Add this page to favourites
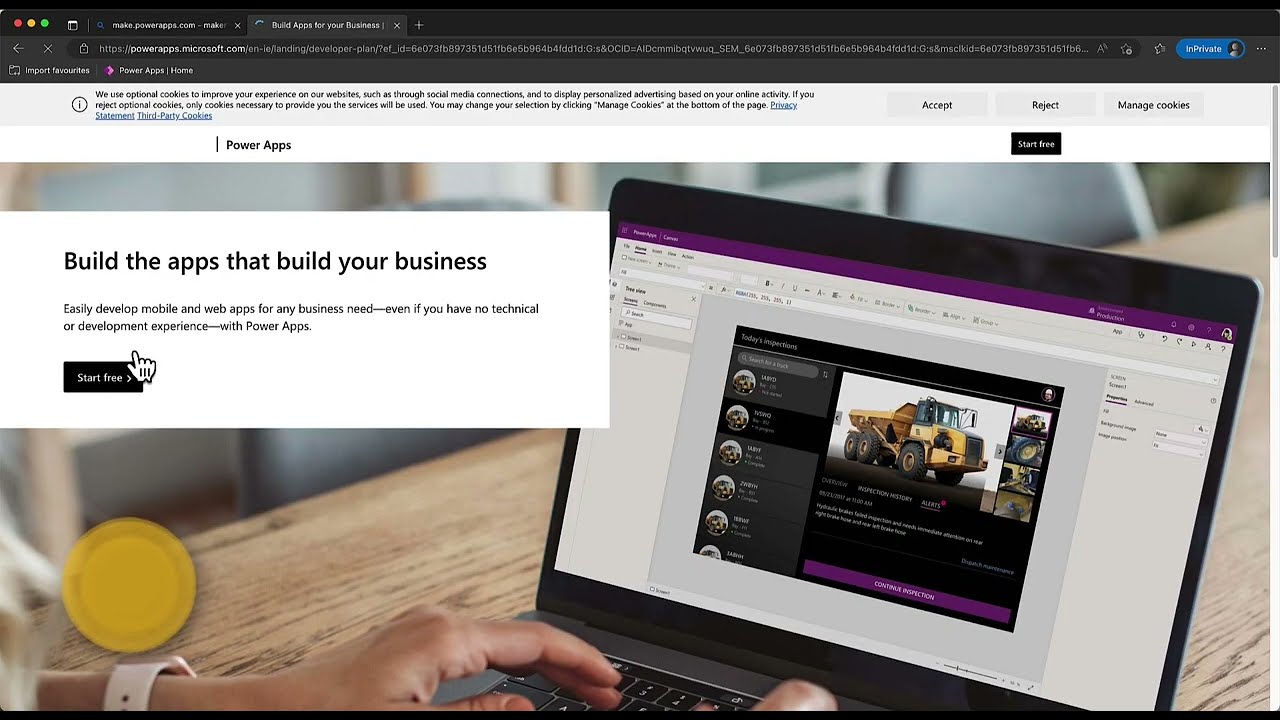1280x720 pixels. tap(1127, 48)
